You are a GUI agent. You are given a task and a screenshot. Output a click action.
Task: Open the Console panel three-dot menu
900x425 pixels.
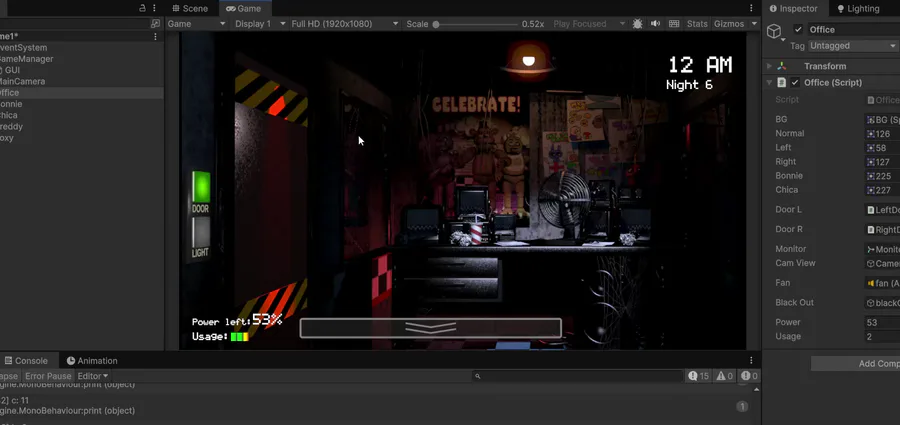pyautogui.click(x=751, y=361)
